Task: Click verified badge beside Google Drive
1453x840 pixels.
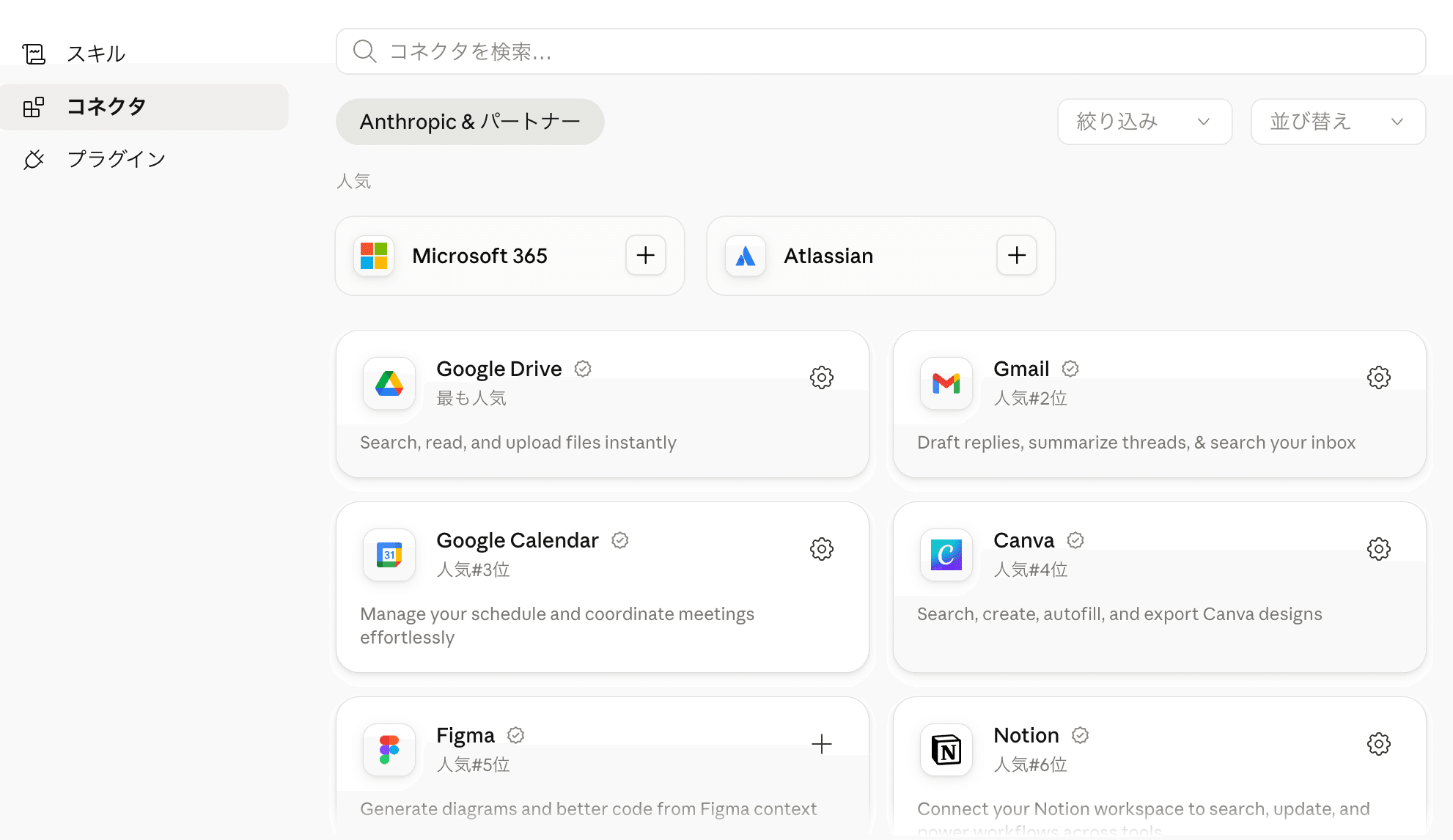Action: [x=583, y=369]
